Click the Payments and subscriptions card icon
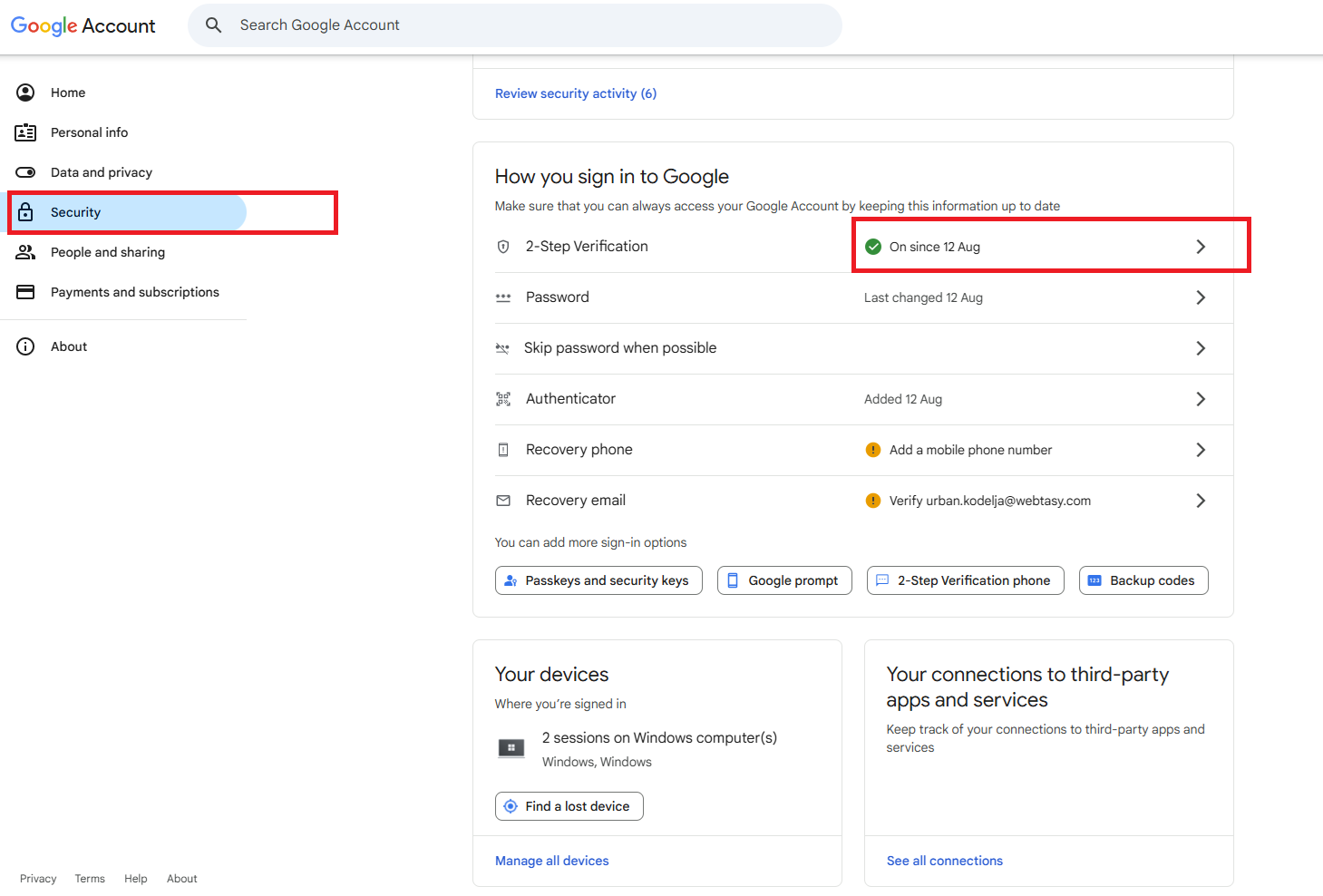 (25, 292)
